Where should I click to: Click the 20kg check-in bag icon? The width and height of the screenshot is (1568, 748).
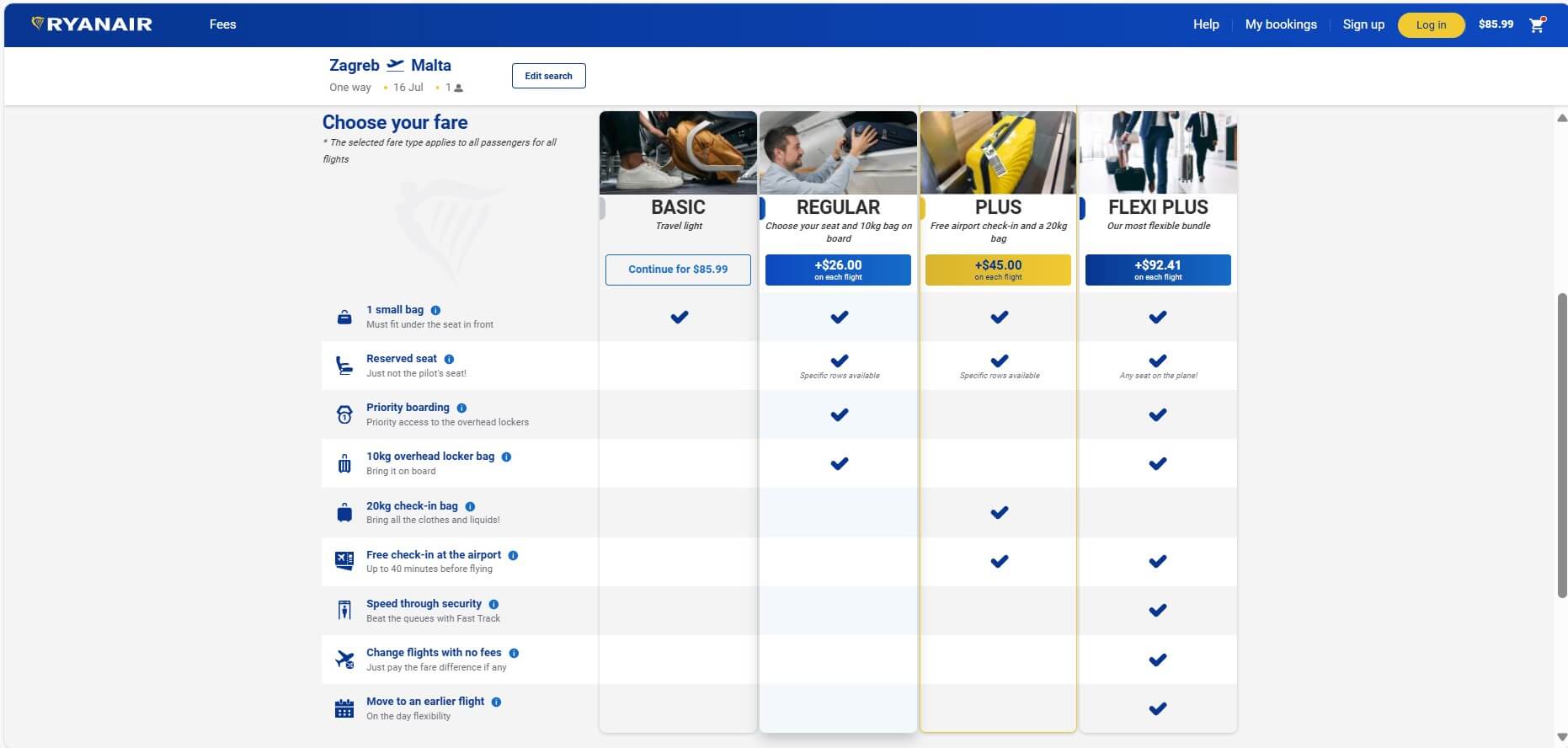344,512
